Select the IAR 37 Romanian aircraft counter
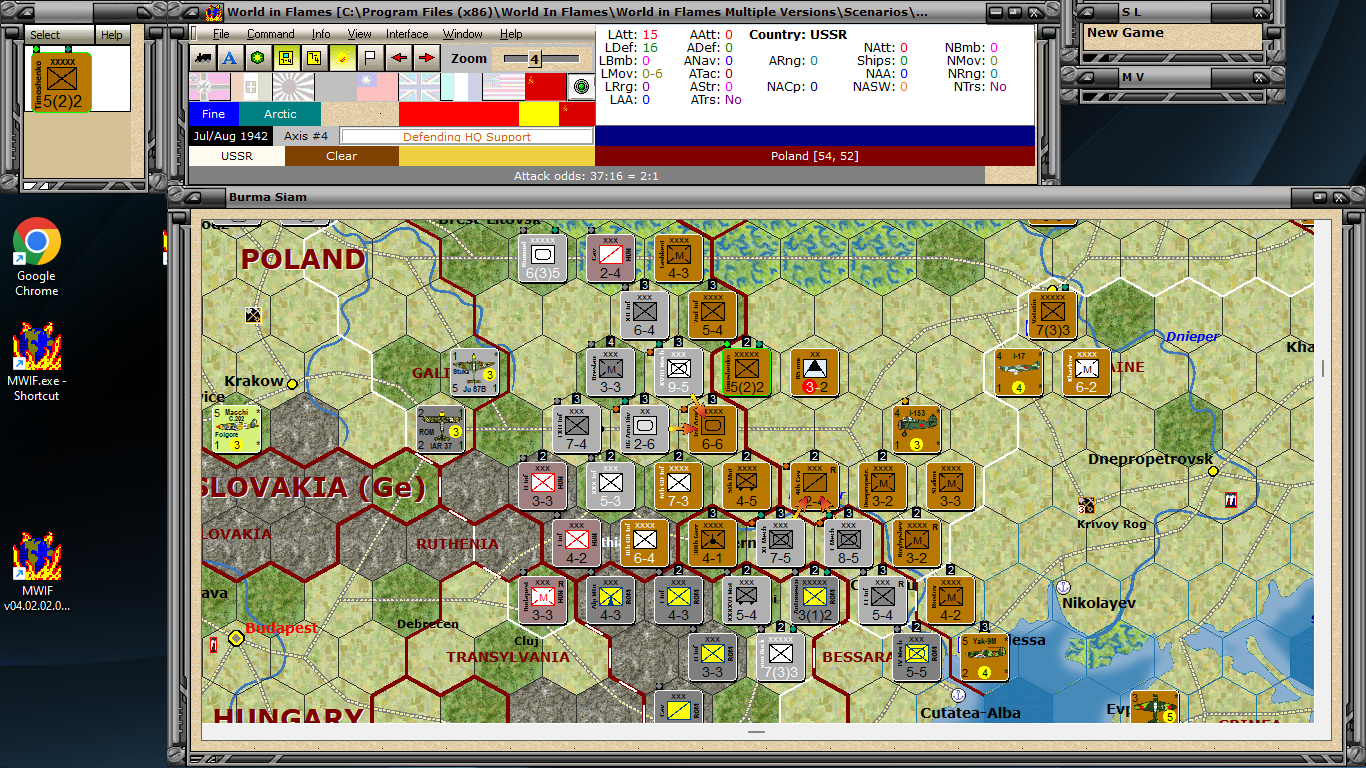 (x=441, y=428)
